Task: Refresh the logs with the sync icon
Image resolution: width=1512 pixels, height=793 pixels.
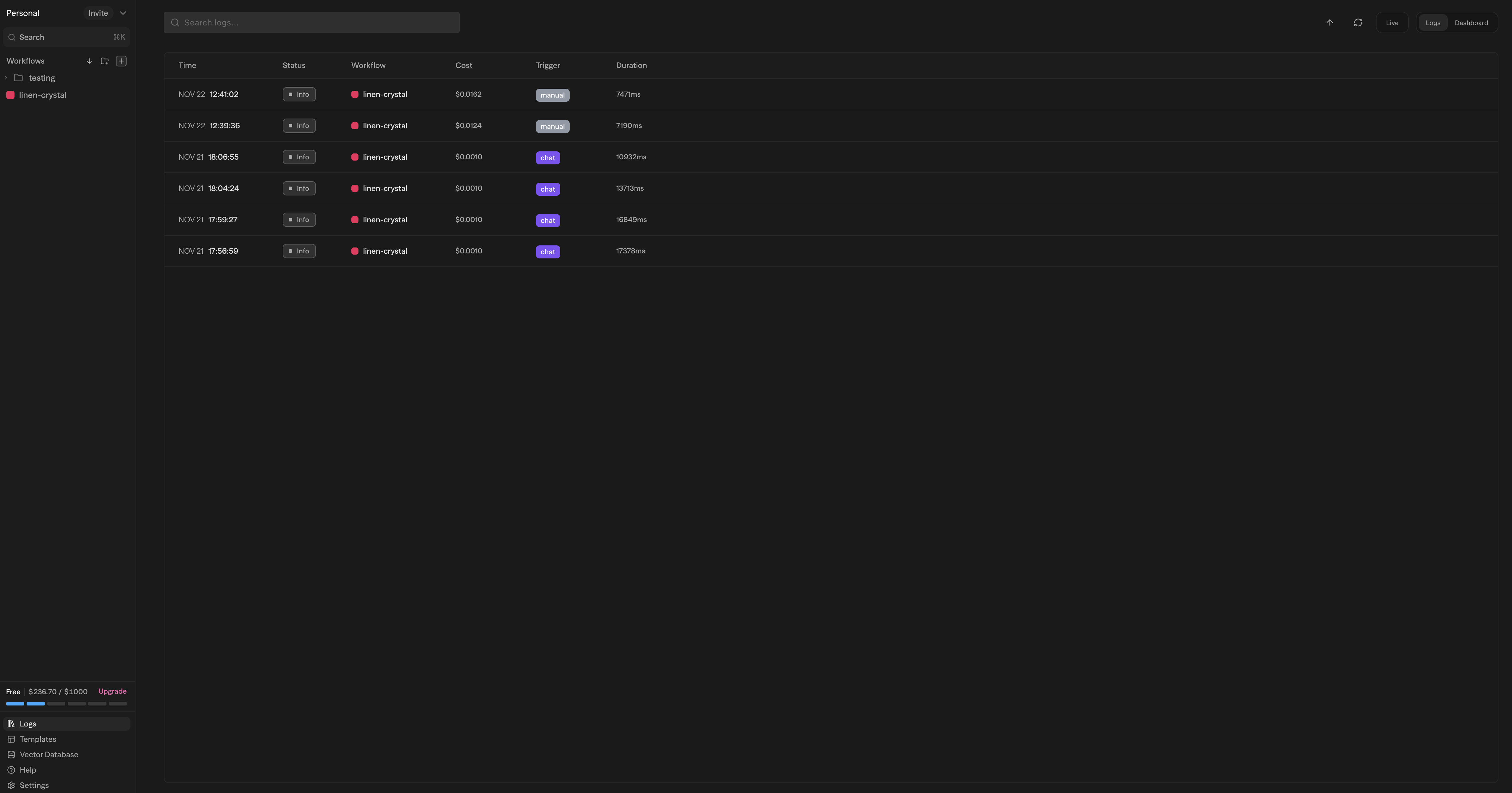Action: (x=1358, y=22)
